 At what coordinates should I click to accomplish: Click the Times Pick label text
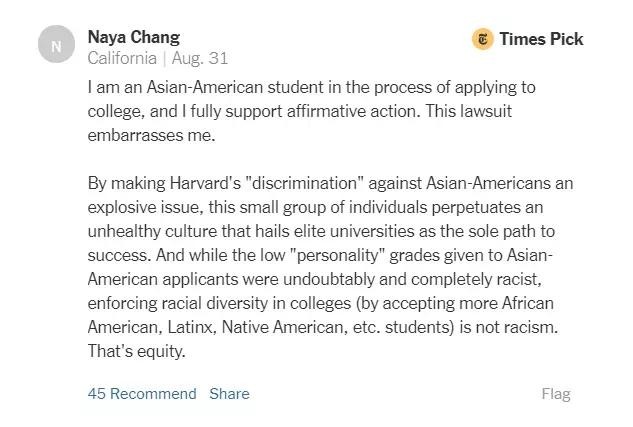click(541, 39)
